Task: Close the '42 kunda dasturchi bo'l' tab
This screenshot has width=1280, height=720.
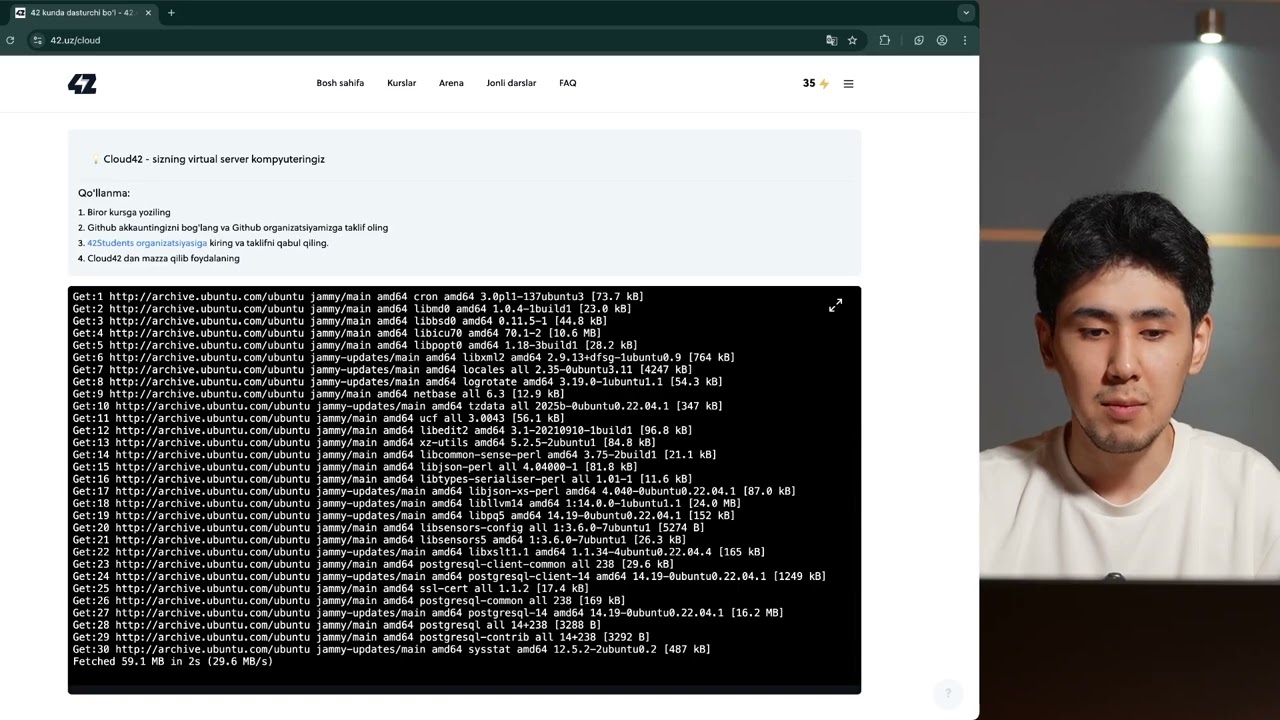Action: coord(148,13)
